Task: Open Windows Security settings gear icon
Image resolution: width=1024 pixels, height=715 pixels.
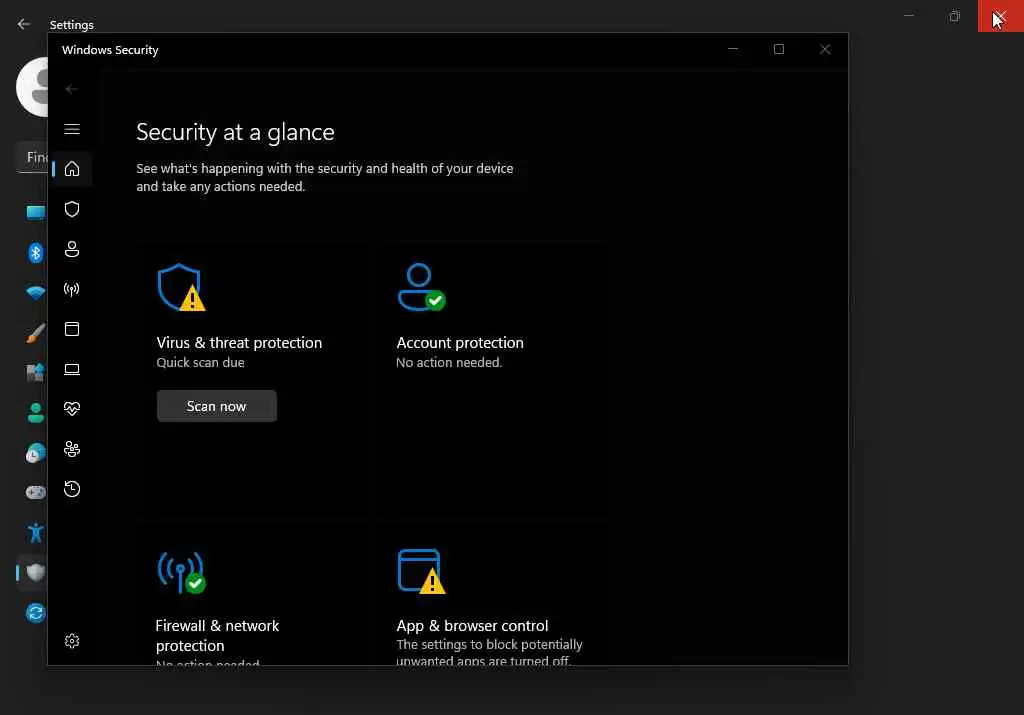Action: click(x=72, y=641)
